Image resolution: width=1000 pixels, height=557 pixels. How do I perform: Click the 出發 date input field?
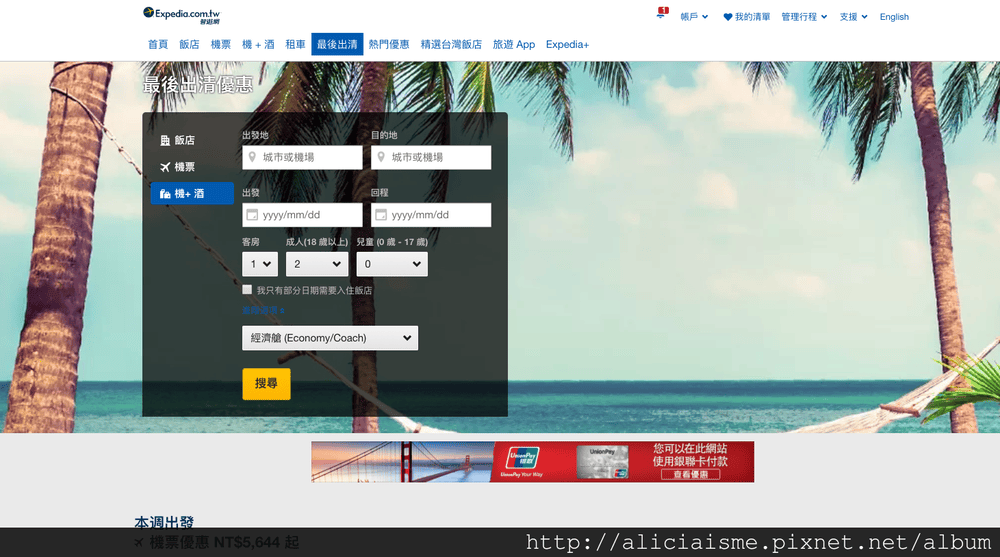pyautogui.click(x=302, y=215)
